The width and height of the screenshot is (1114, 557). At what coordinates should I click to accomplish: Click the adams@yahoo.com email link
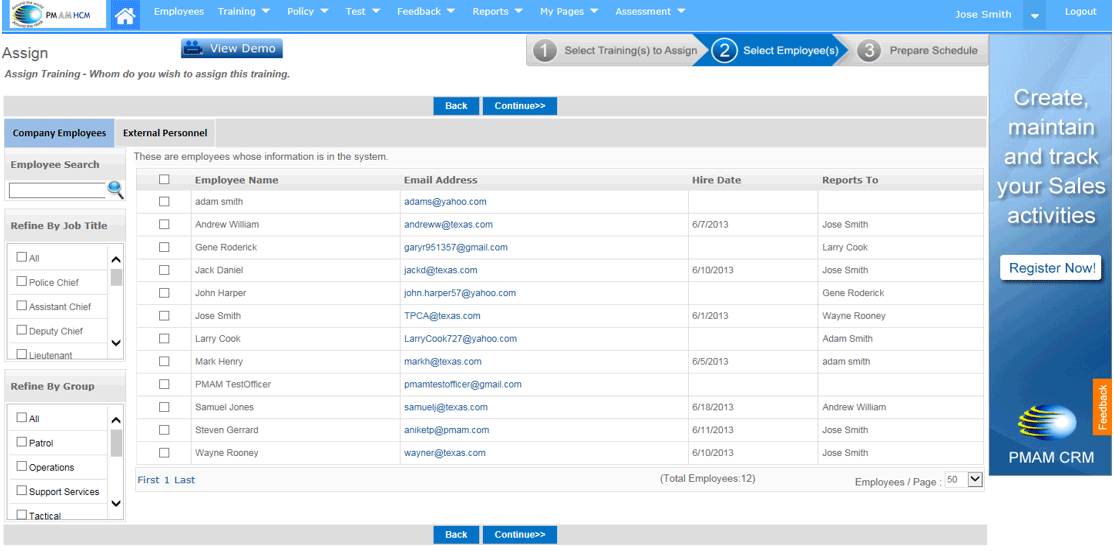pyautogui.click(x=445, y=202)
